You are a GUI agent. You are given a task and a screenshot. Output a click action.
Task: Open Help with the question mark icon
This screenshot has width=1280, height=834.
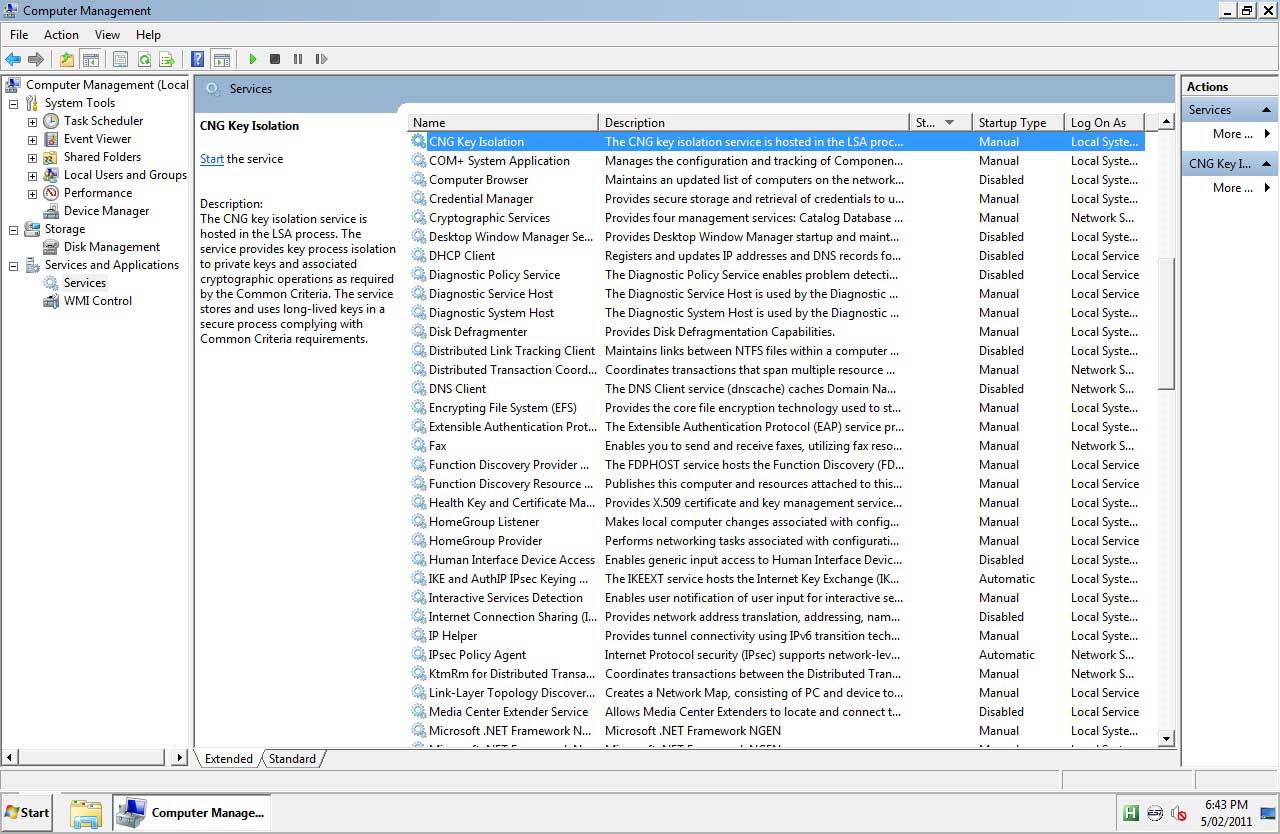198,59
